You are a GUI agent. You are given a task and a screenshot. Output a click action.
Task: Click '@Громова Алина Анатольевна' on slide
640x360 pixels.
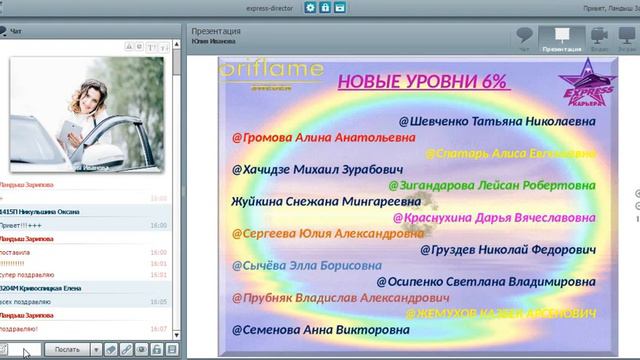pos(324,138)
